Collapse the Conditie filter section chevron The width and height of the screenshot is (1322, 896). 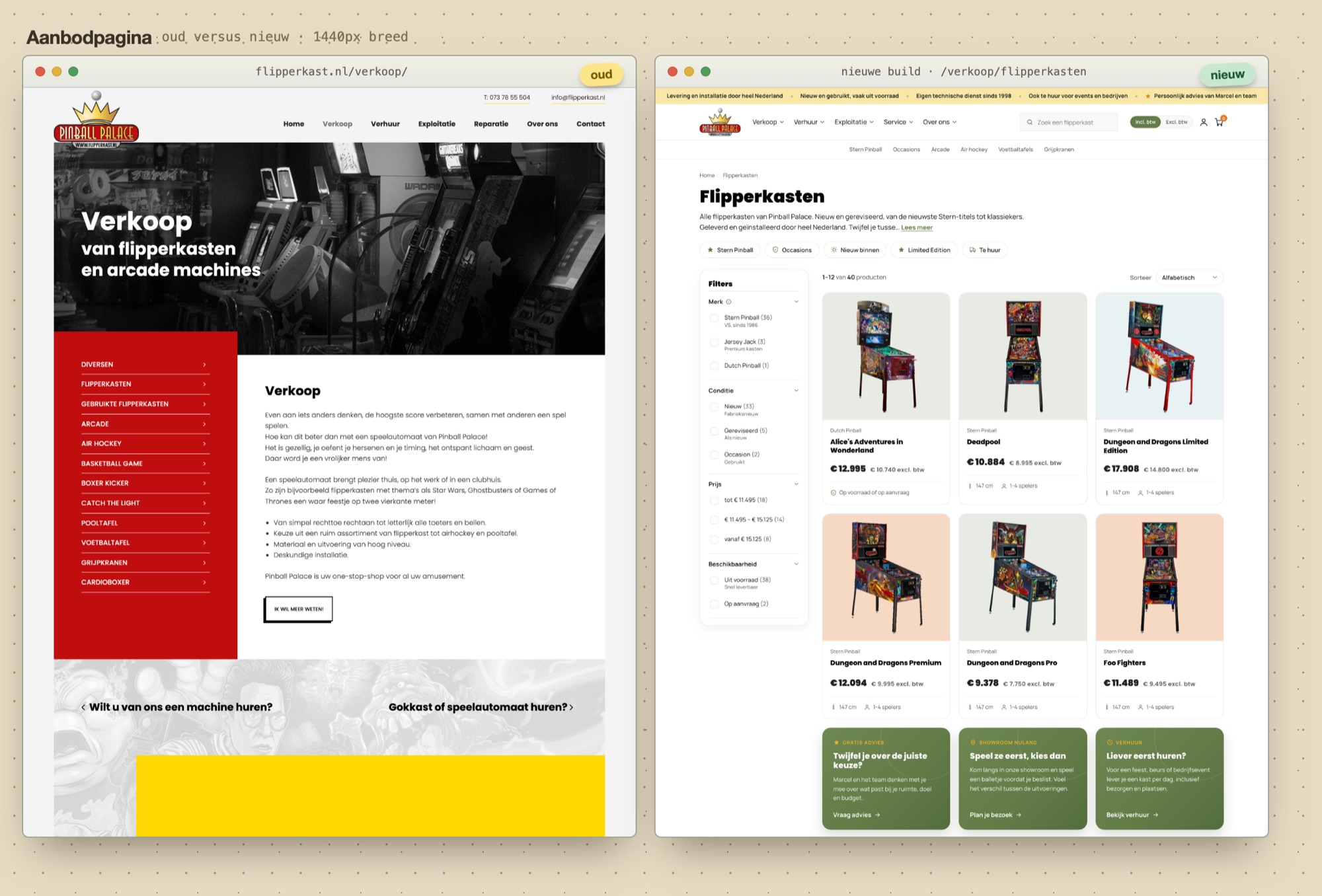click(797, 391)
